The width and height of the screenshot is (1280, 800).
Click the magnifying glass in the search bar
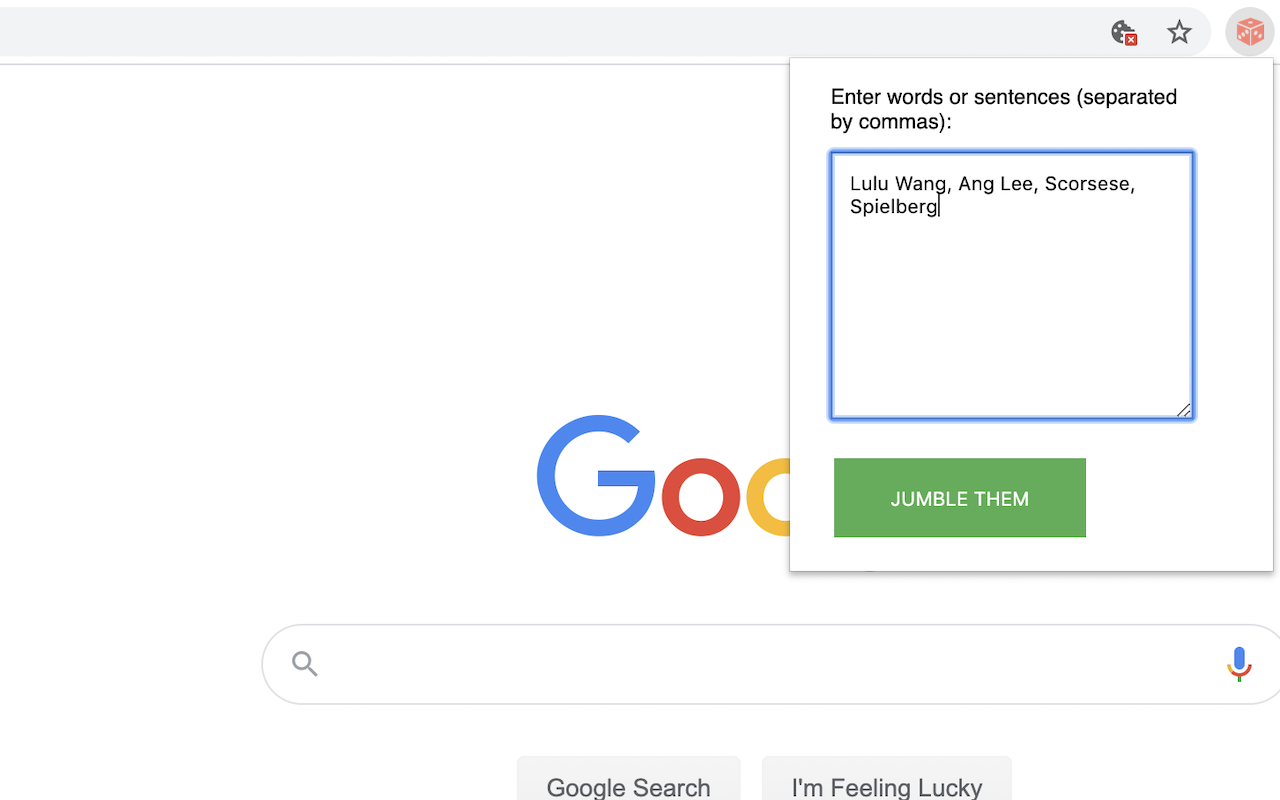pos(304,663)
